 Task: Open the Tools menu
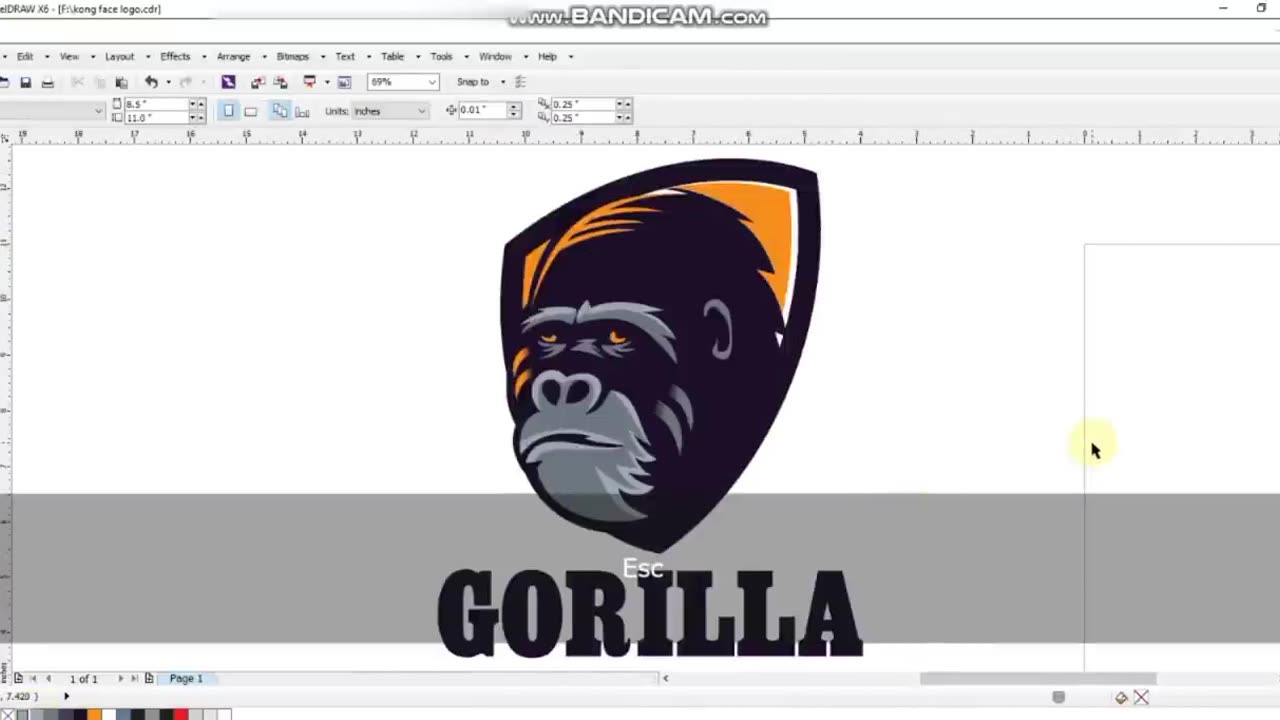[441, 57]
